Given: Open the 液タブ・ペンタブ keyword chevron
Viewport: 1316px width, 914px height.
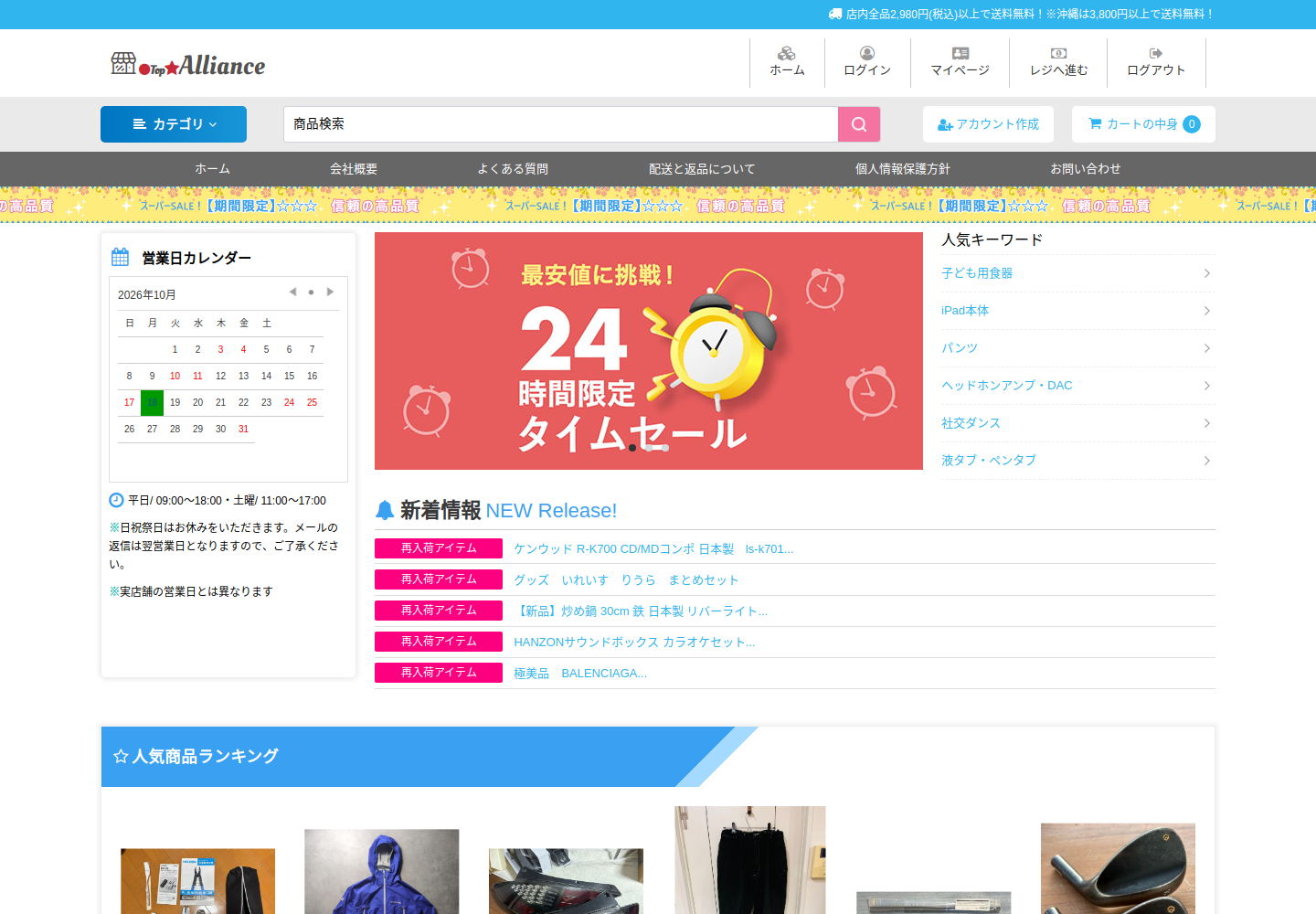Looking at the screenshot, I should coord(1206,461).
